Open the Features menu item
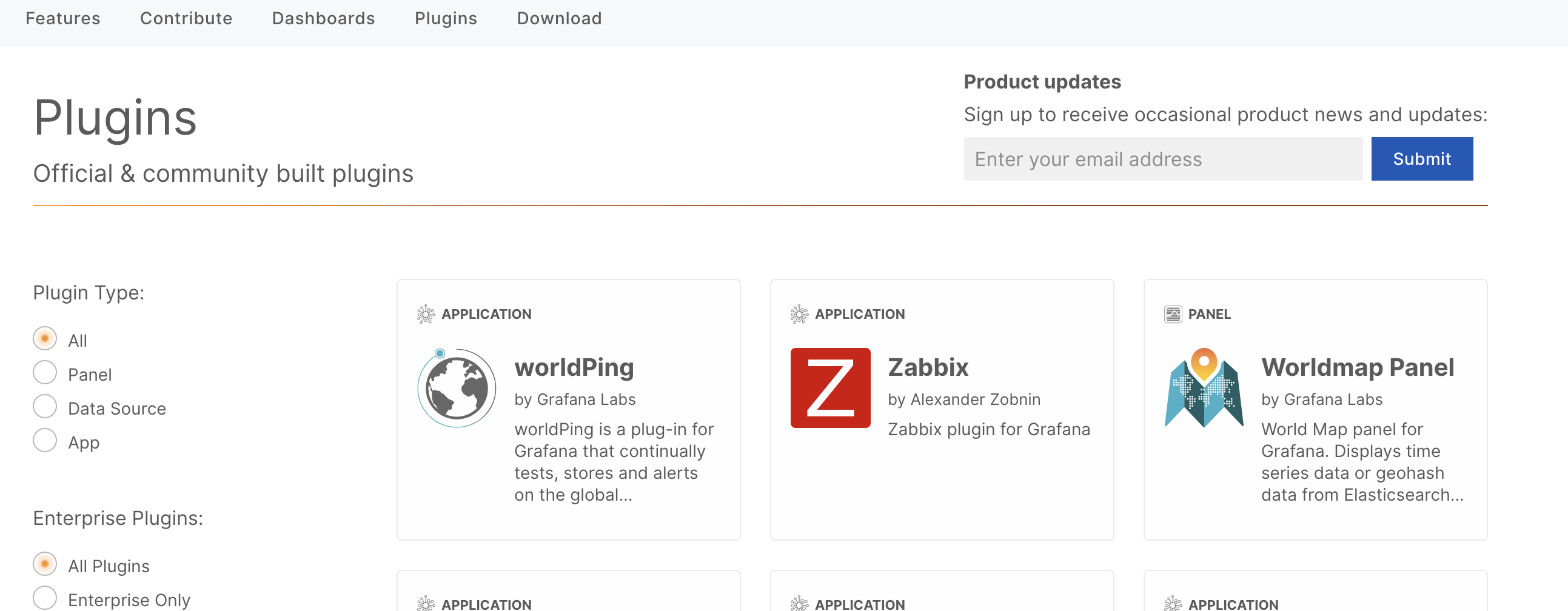 [62, 18]
